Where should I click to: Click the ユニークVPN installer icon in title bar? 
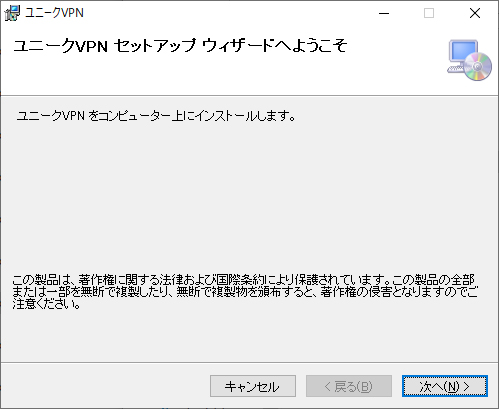[12, 13]
